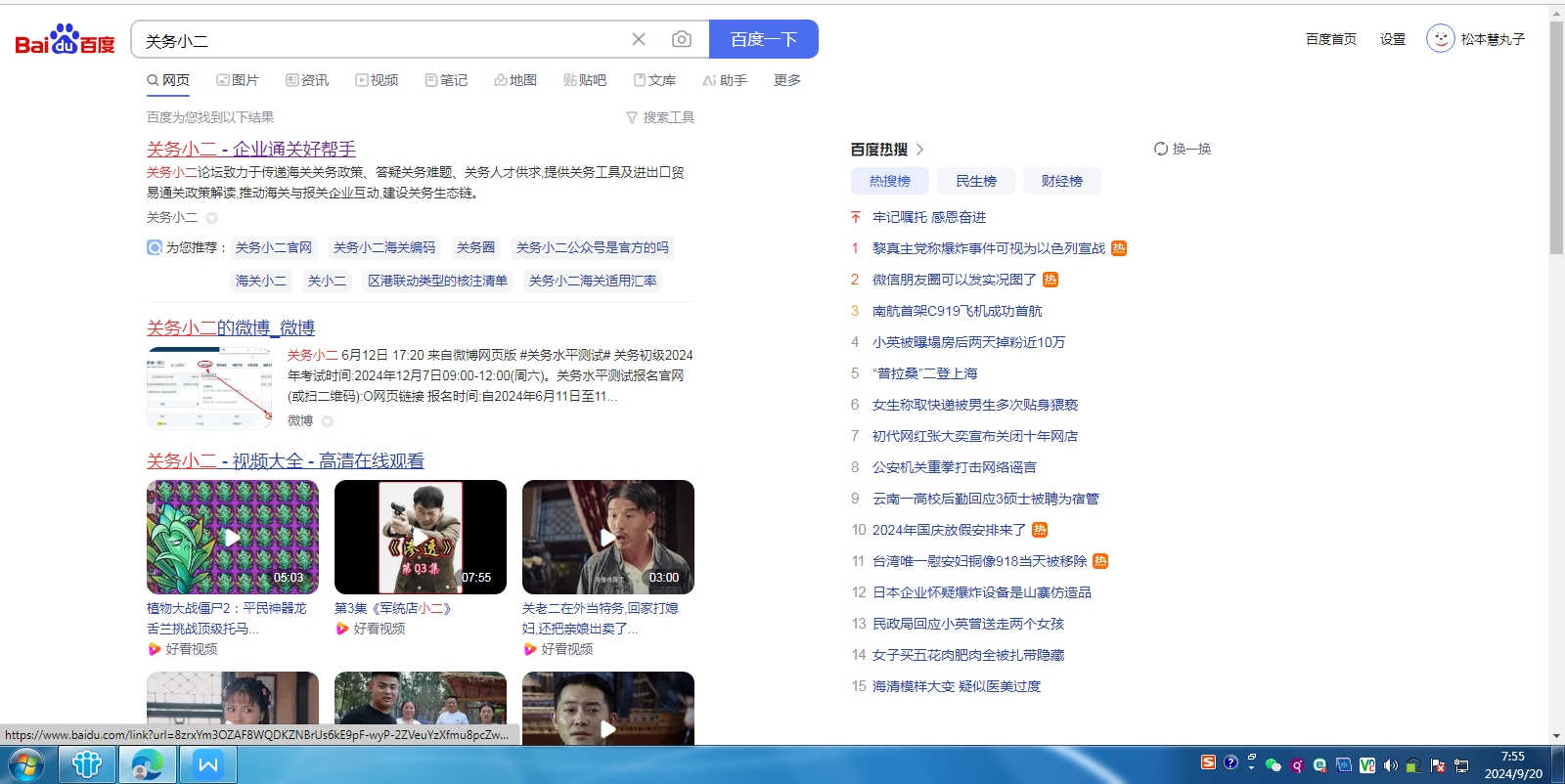Open the 贴吧 tab
Image resolution: width=1565 pixels, height=784 pixels.
click(x=585, y=80)
